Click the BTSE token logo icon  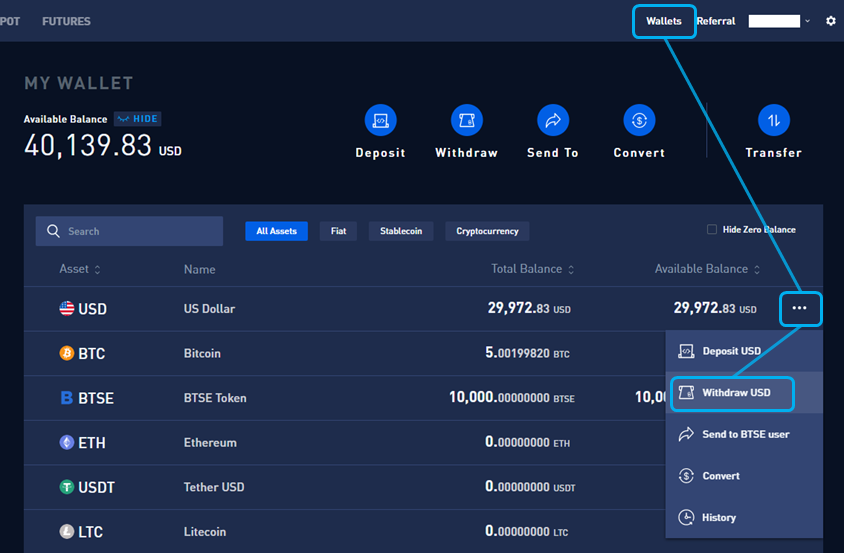pyautogui.click(x=67, y=398)
